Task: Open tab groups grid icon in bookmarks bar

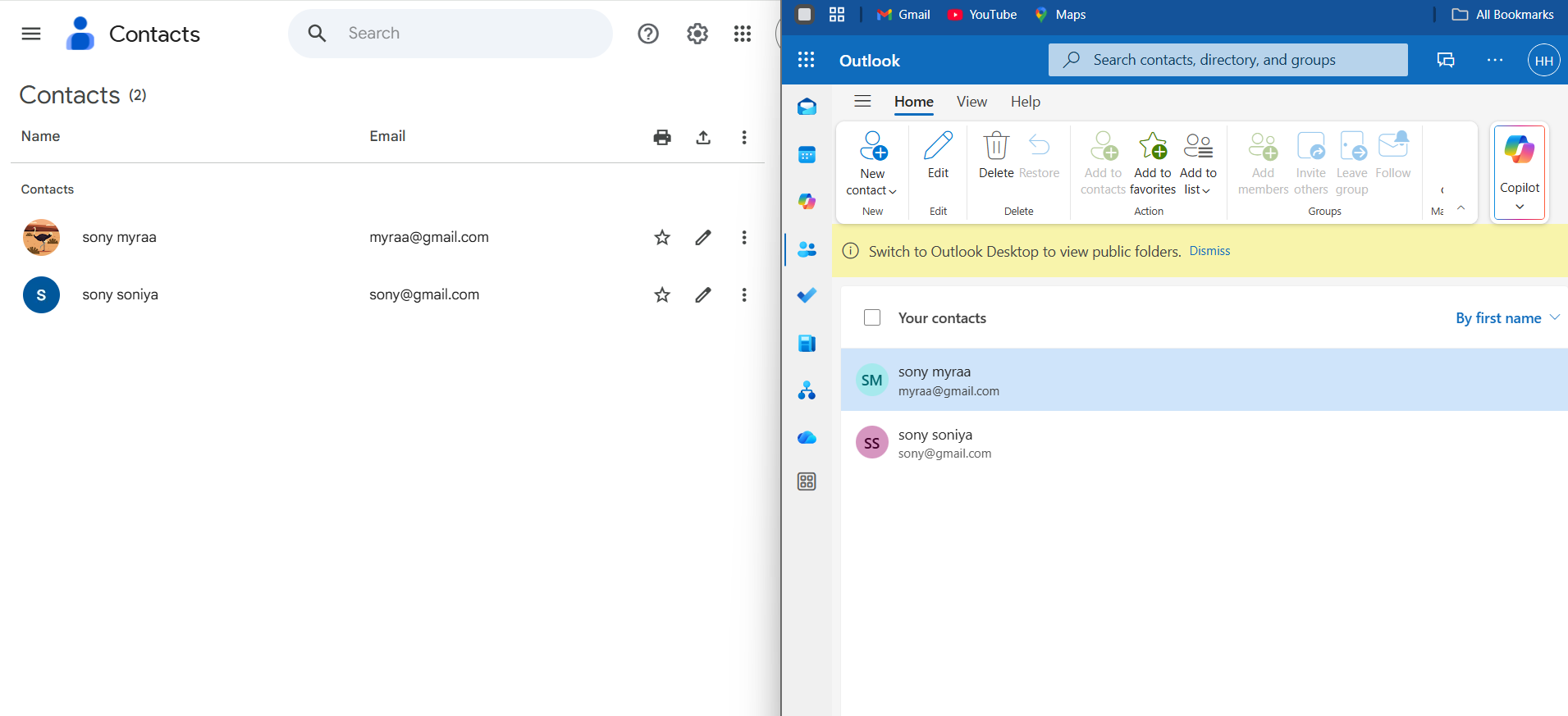Action: (837, 14)
